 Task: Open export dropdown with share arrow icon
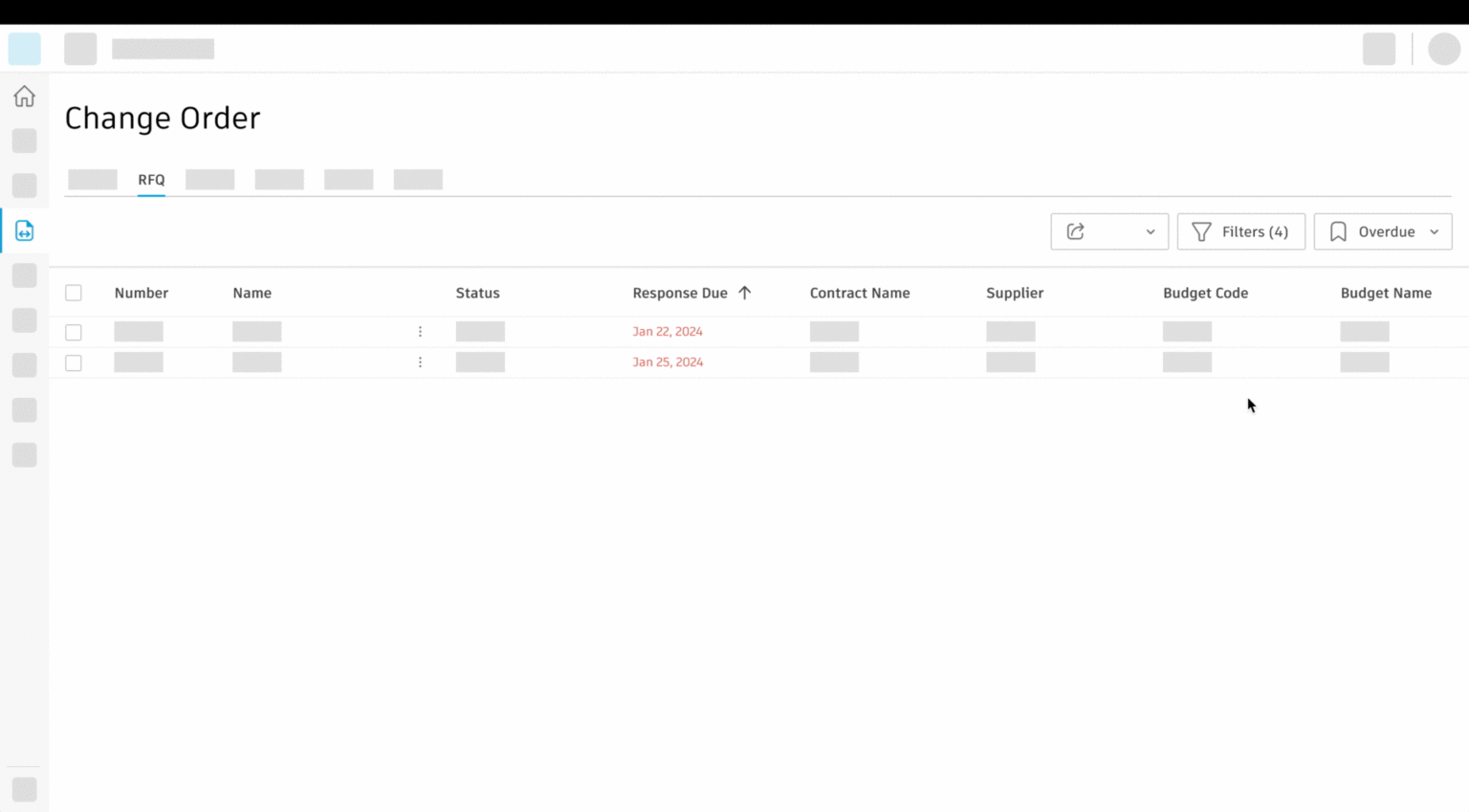click(x=1109, y=231)
